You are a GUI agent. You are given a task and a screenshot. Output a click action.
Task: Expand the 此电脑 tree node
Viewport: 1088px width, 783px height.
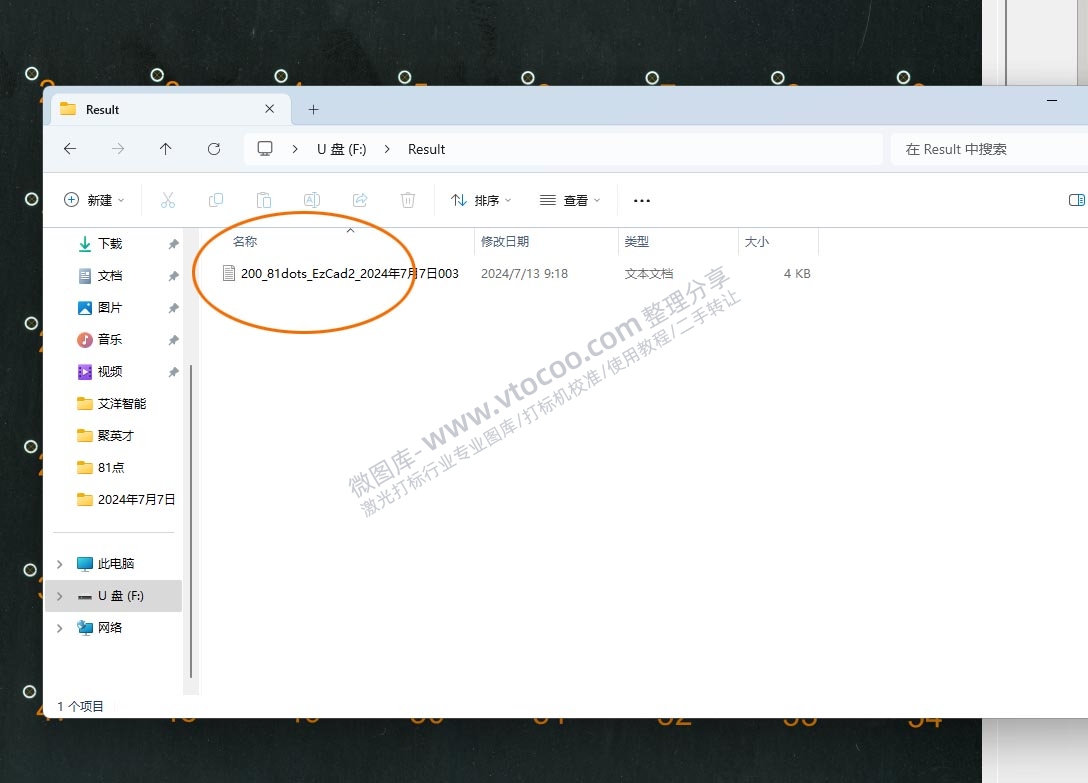pos(60,564)
